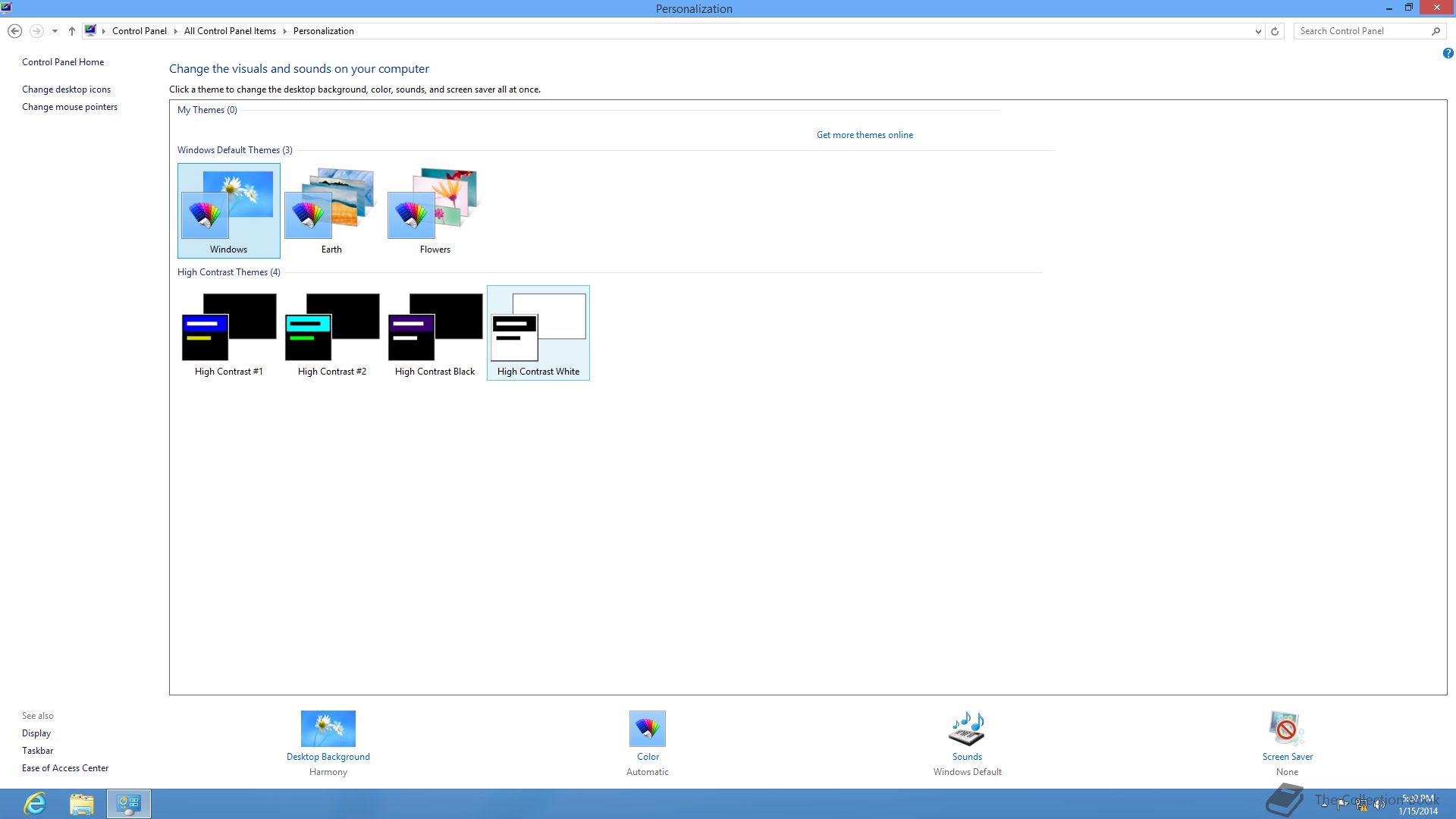Click the taskbar clock and date
Image resolution: width=1456 pixels, height=819 pixels.
1418,805
